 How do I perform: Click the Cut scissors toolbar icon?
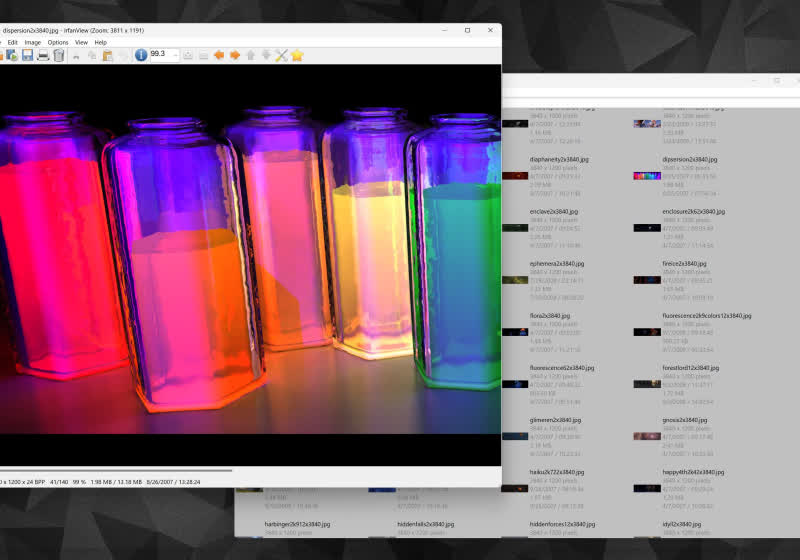76,55
